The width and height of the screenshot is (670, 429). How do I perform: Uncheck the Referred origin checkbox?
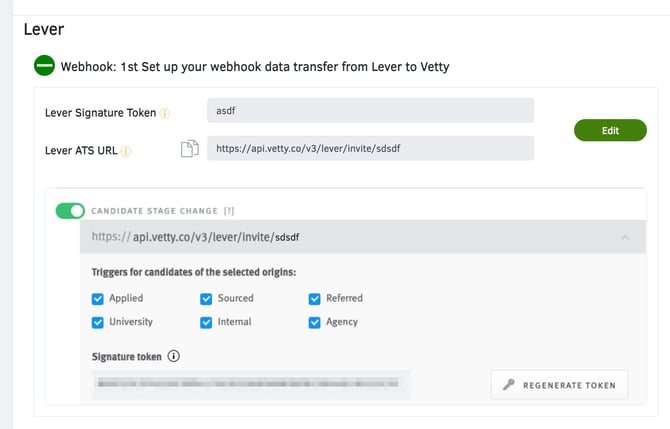(x=315, y=298)
